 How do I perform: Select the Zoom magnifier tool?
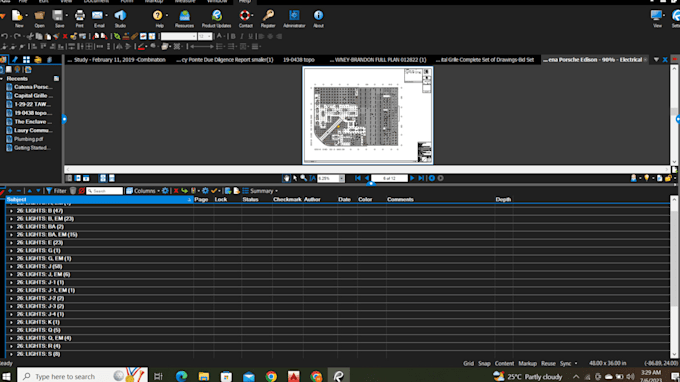304,178
